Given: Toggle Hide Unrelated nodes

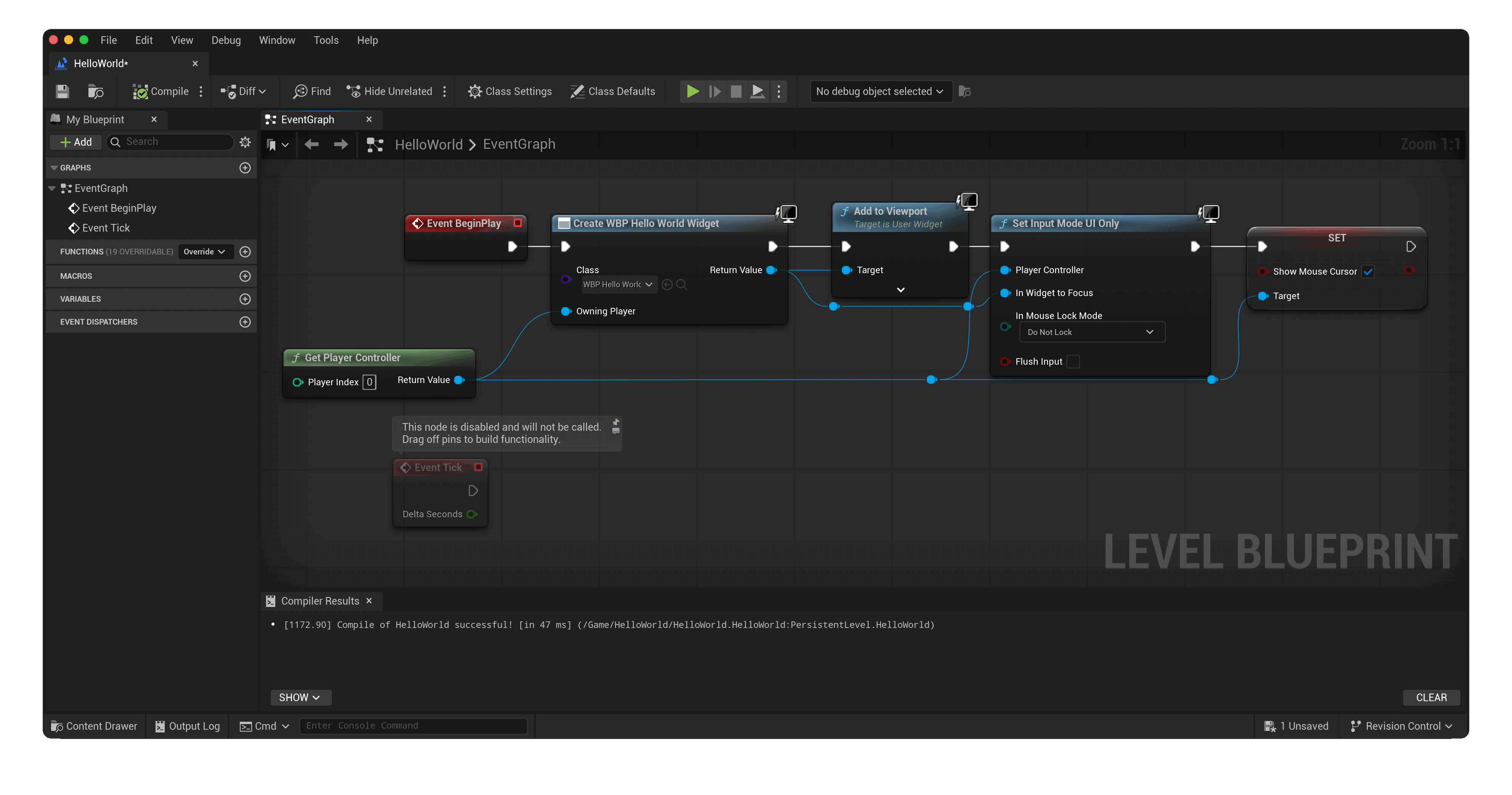Looking at the screenshot, I should (389, 91).
